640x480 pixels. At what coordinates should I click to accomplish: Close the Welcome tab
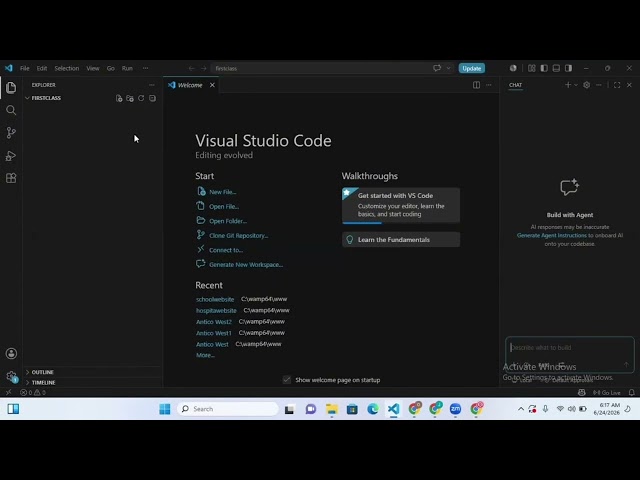[x=212, y=85]
